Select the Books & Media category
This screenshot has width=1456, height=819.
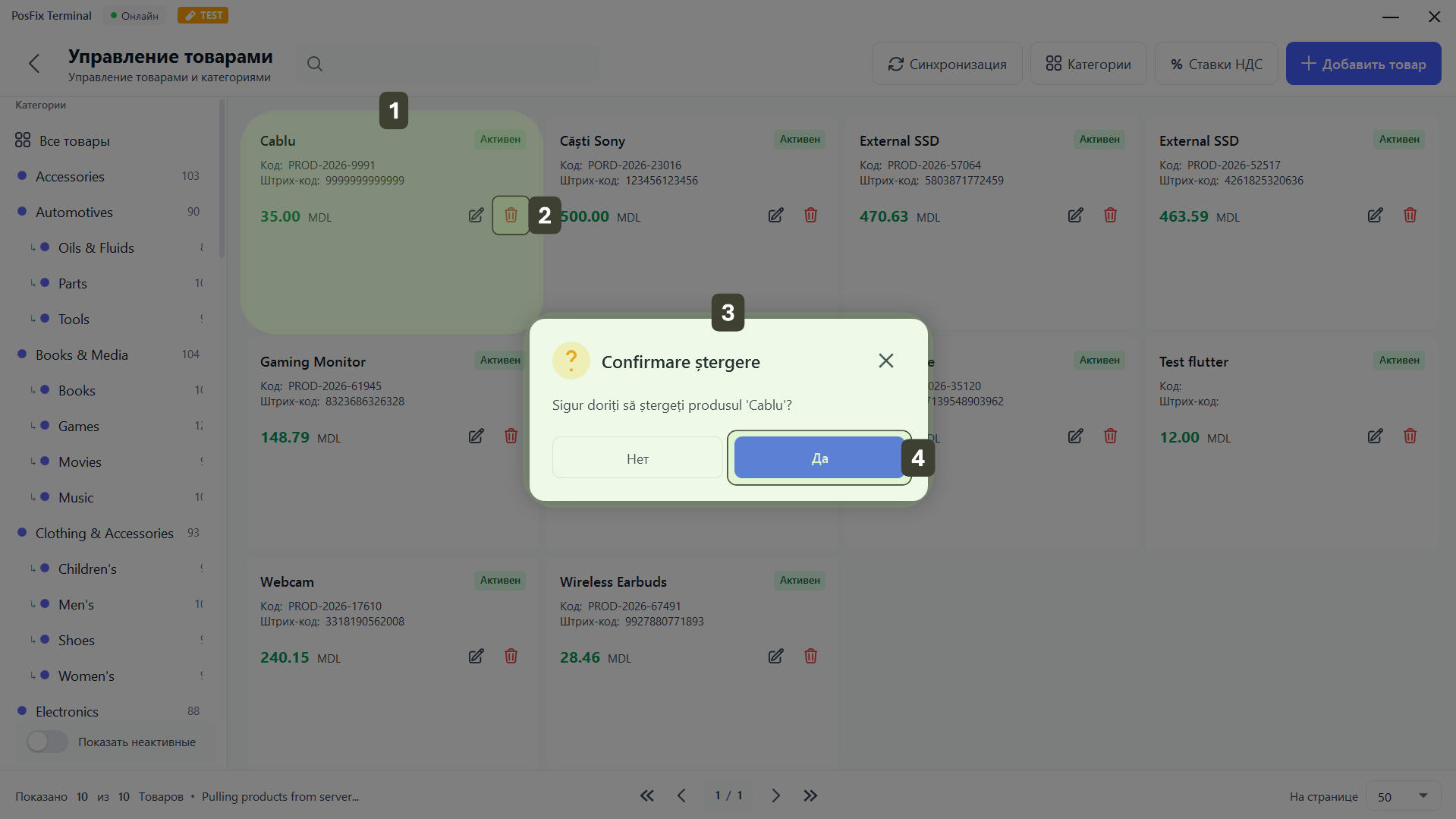[82, 355]
